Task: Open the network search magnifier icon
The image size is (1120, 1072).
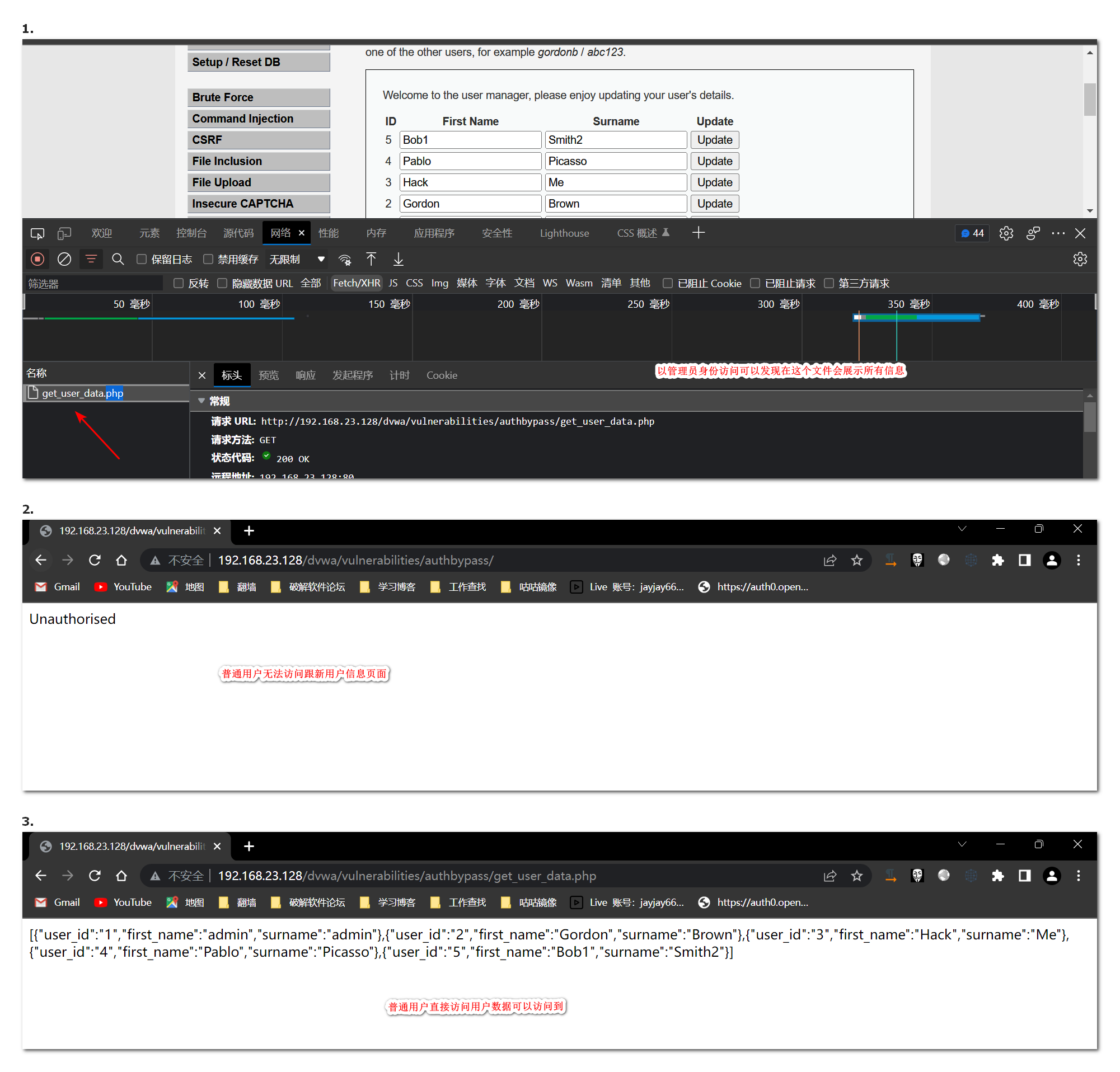Action: (x=118, y=259)
